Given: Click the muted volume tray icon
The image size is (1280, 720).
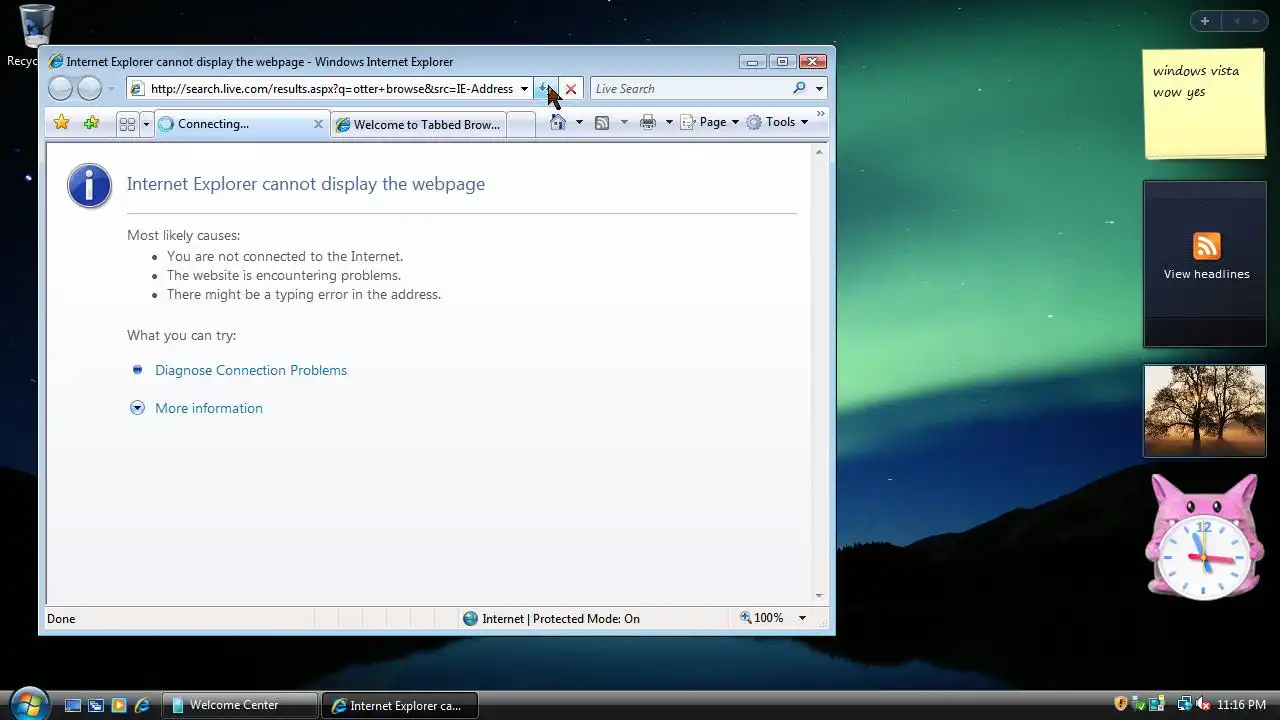Looking at the screenshot, I should (1203, 704).
